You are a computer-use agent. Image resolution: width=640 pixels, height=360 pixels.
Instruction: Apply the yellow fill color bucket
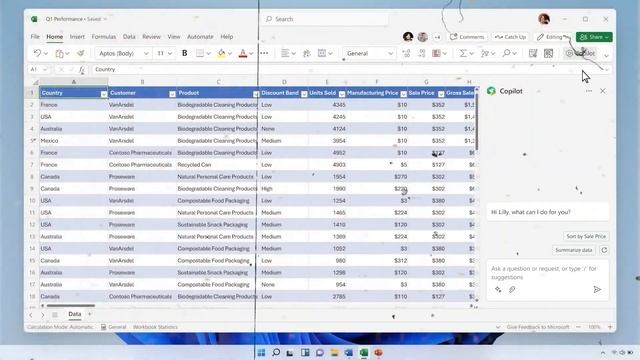point(221,53)
